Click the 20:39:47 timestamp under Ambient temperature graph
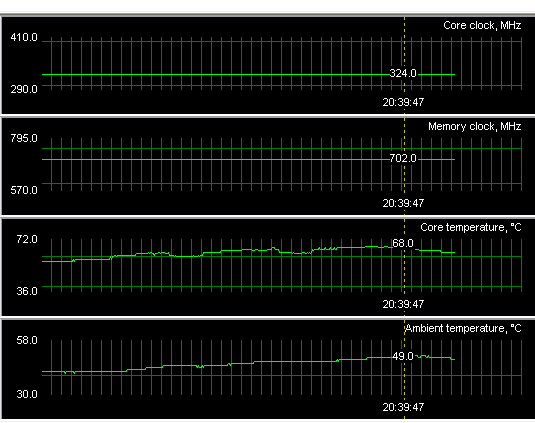 click(x=403, y=407)
